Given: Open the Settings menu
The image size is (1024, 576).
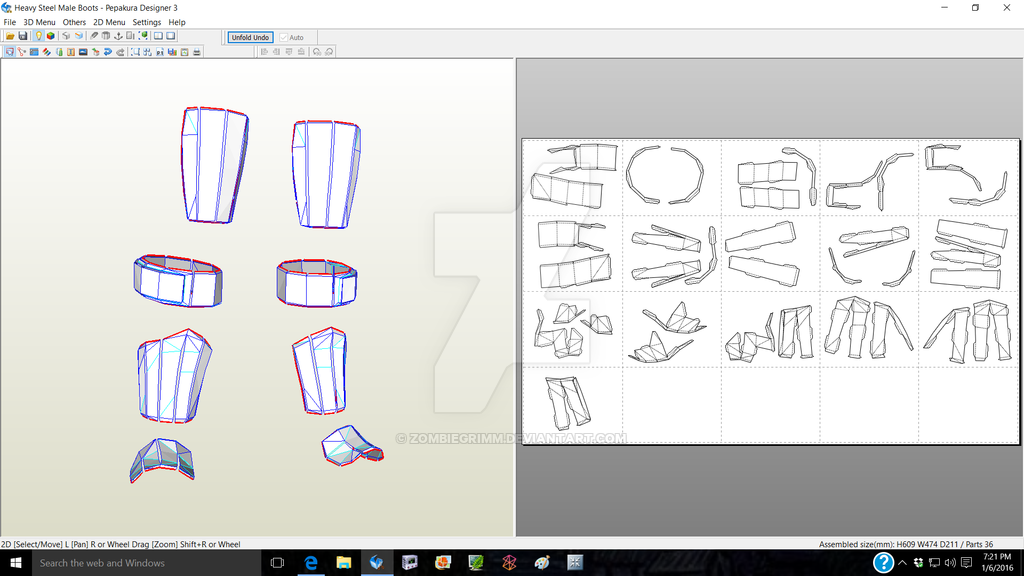Looking at the screenshot, I should pos(146,22).
